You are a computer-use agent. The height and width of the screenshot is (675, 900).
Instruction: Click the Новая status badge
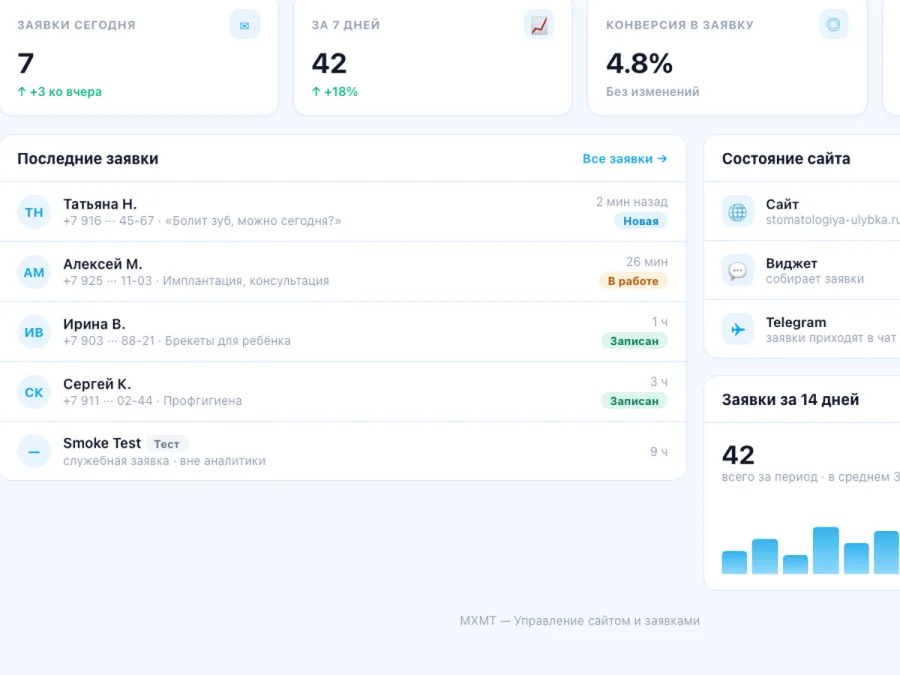point(641,221)
